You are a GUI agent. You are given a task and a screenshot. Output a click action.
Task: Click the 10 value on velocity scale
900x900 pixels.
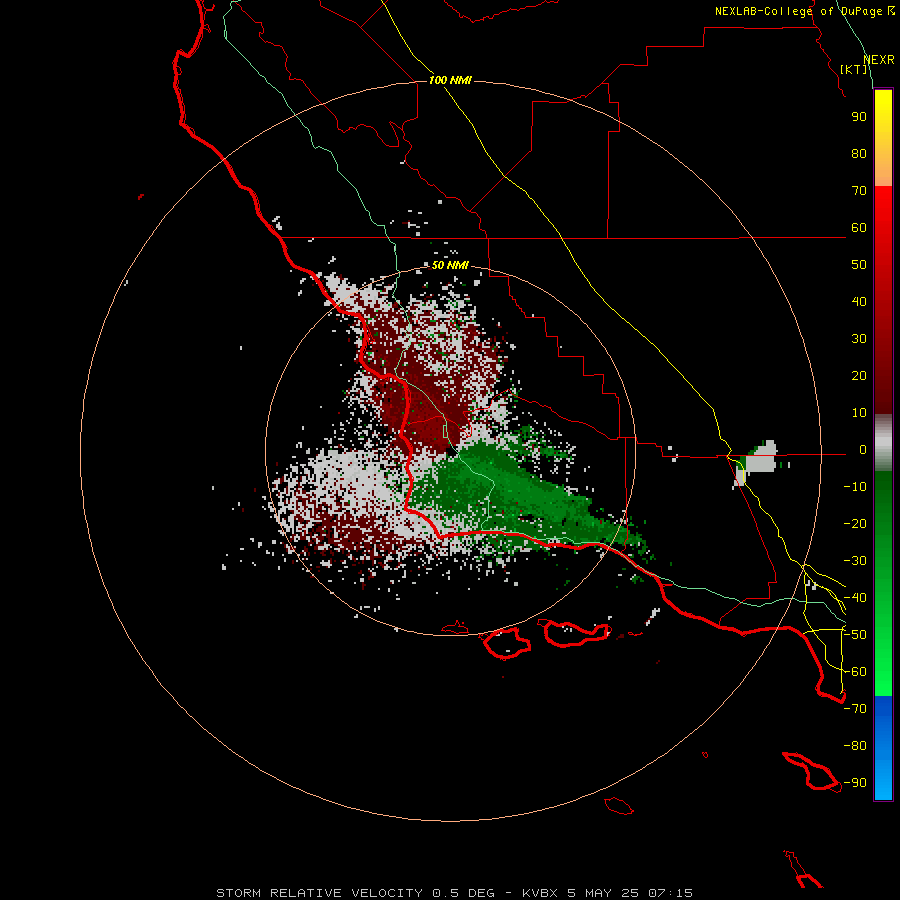(859, 413)
